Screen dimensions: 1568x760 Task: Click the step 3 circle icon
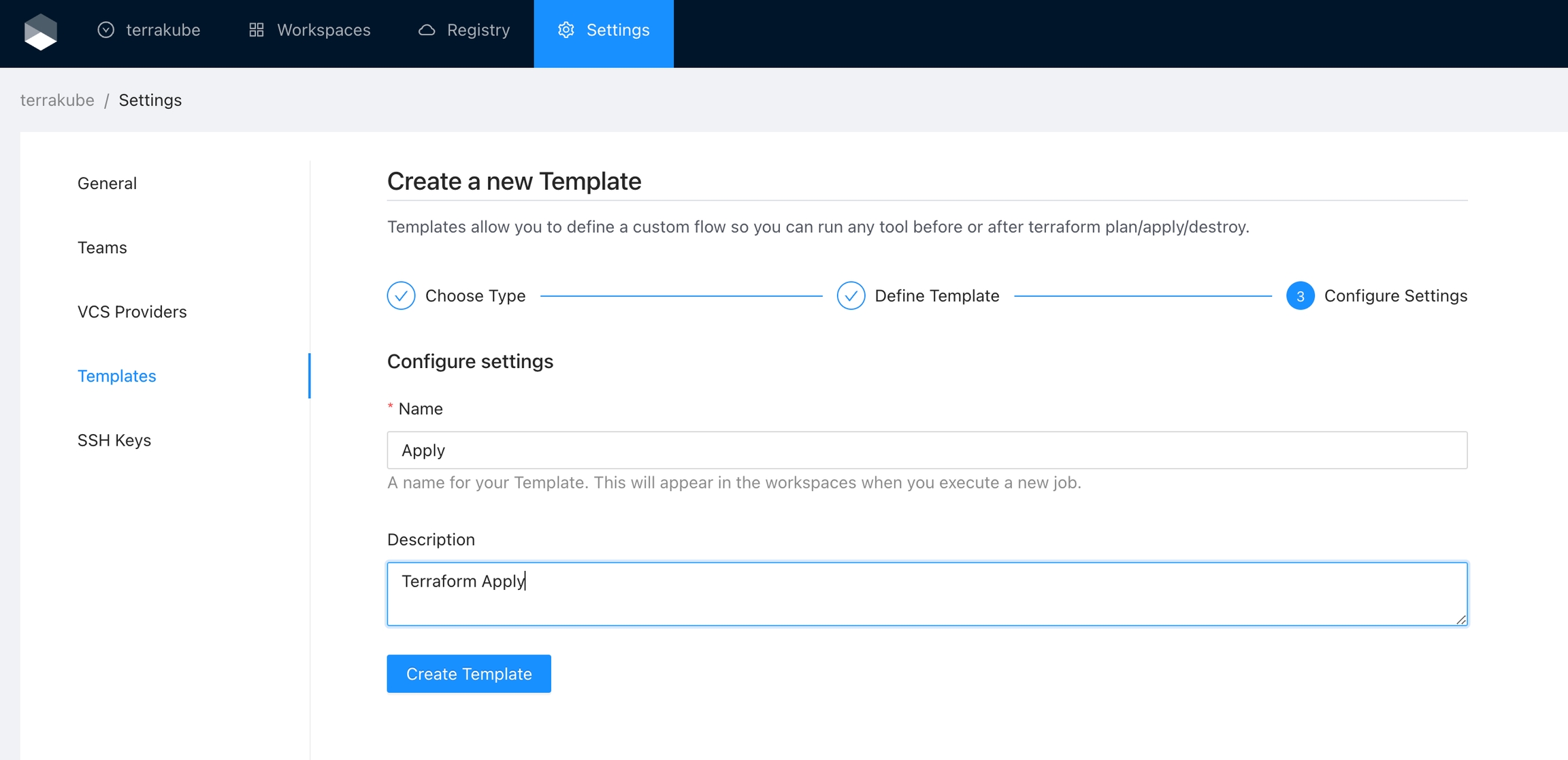[x=1300, y=296]
